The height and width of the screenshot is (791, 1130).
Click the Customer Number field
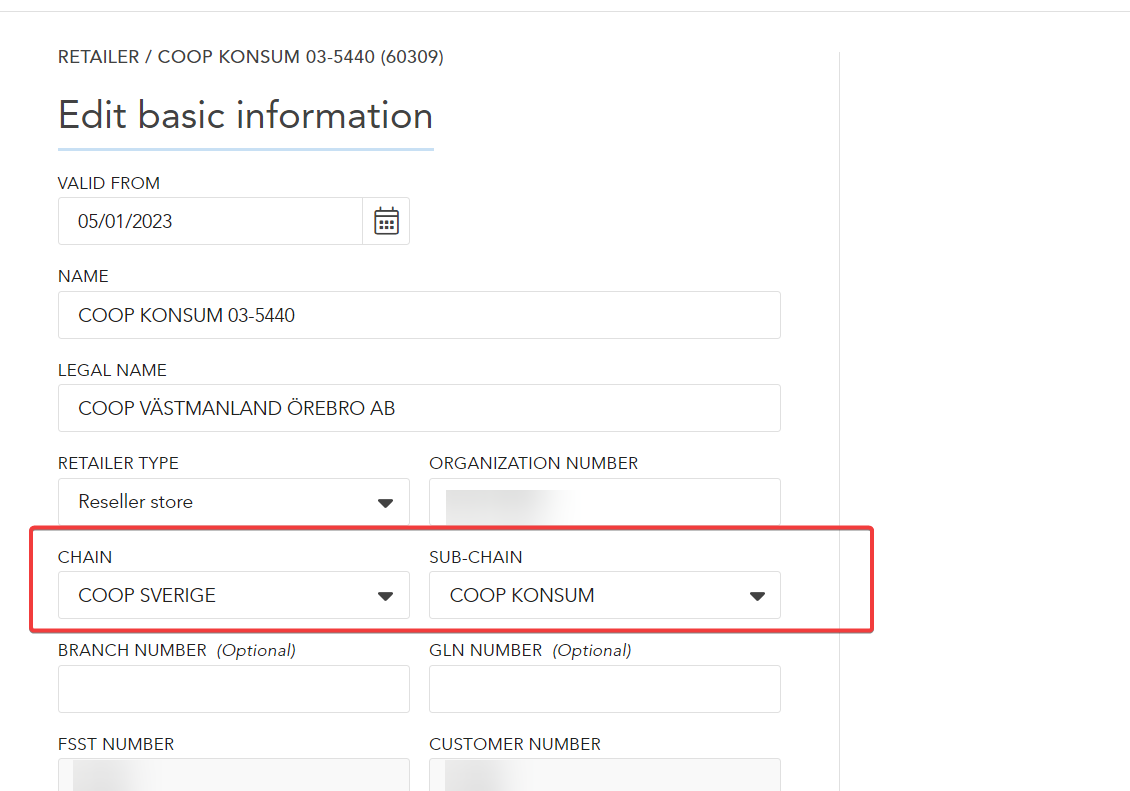605,774
